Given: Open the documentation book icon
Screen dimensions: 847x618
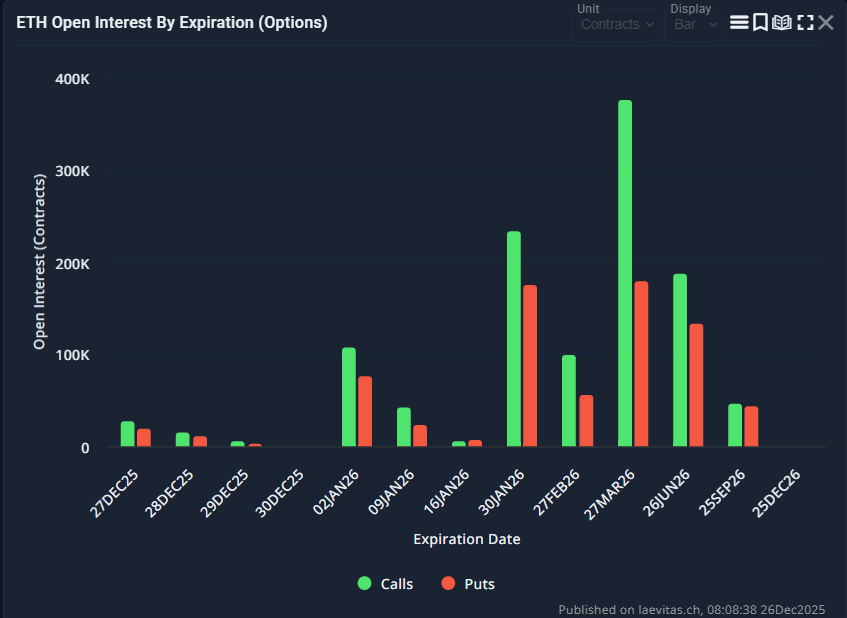Looking at the screenshot, I should pos(782,21).
